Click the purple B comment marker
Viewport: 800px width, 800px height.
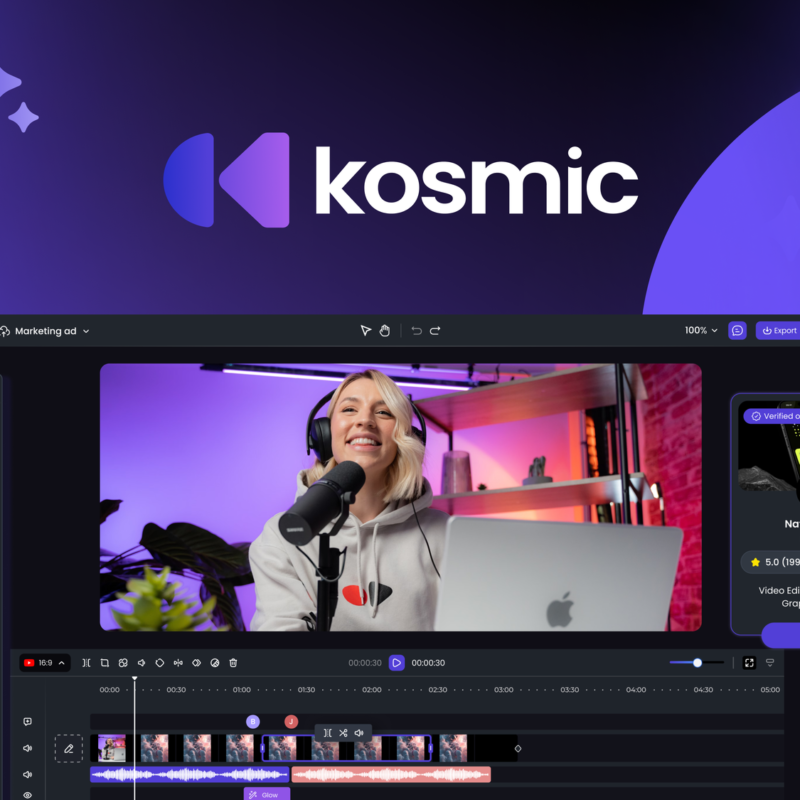[253, 721]
